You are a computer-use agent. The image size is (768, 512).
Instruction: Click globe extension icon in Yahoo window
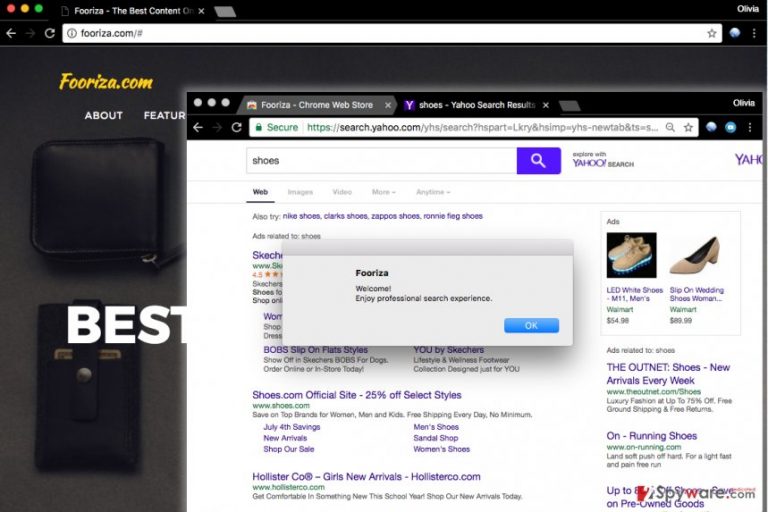[x=711, y=127]
